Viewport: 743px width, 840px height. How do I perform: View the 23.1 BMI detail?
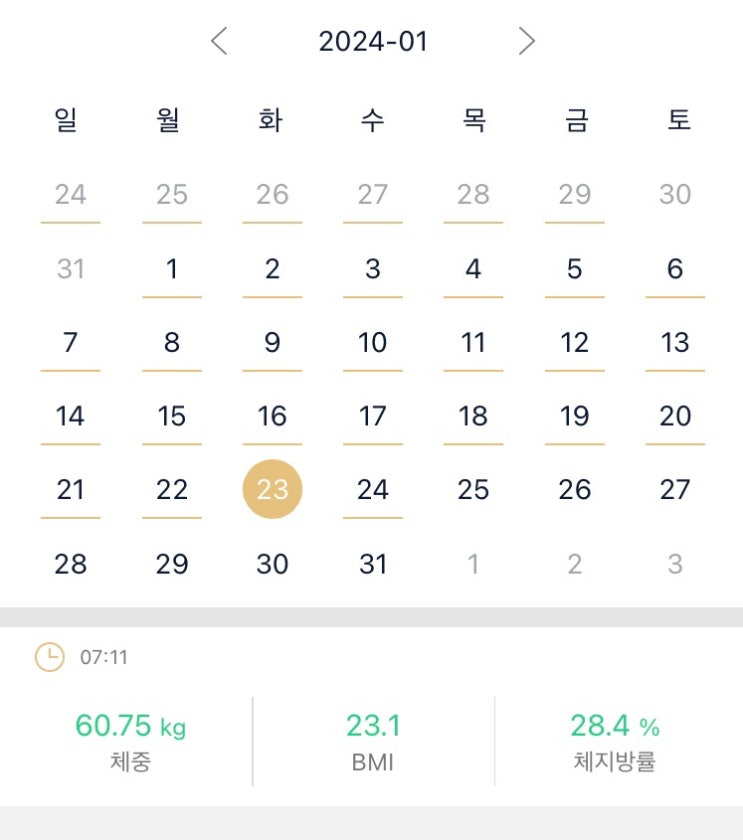point(373,740)
